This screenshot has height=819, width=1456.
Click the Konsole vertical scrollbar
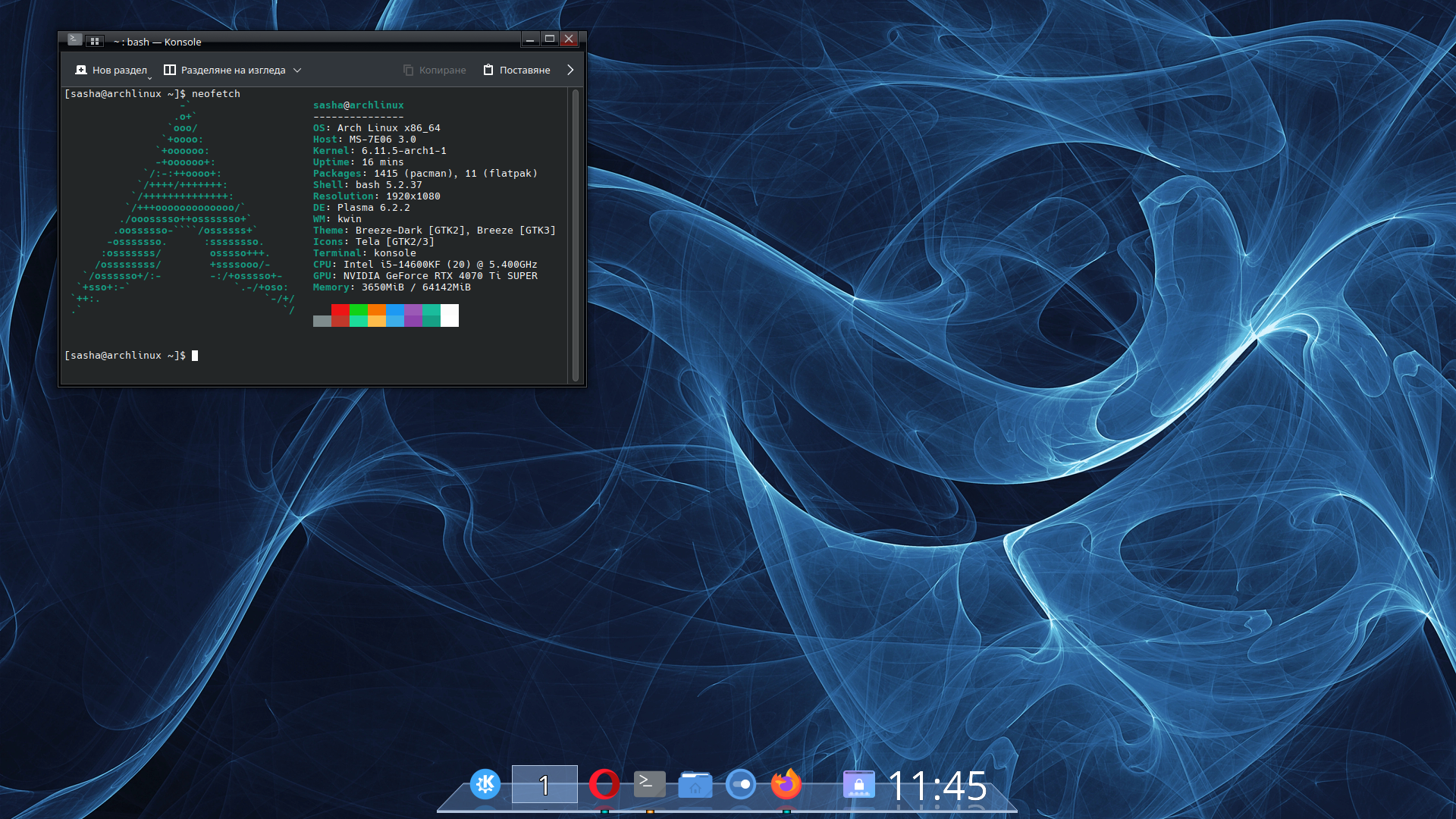576,235
